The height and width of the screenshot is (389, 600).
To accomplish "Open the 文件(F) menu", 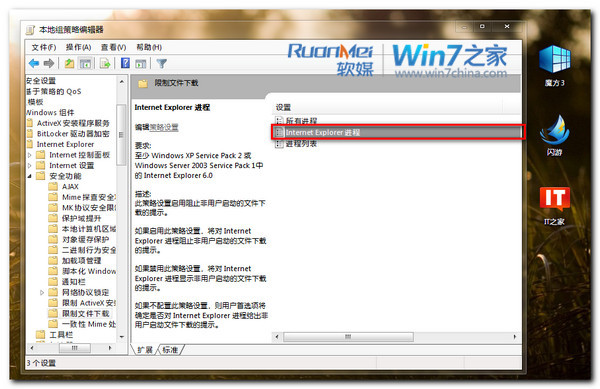I will click(x=44, y=47).
